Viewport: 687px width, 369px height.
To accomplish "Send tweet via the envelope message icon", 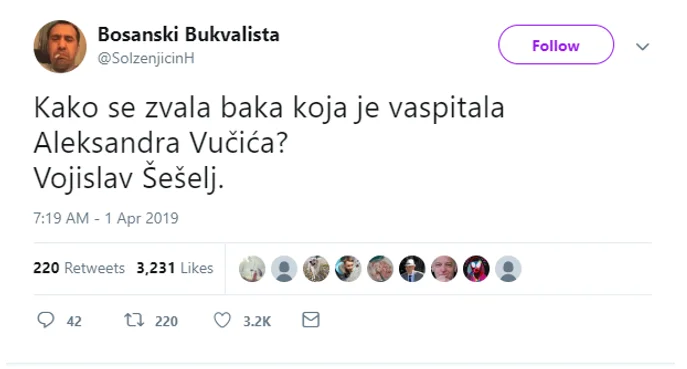I will [311, 319].
